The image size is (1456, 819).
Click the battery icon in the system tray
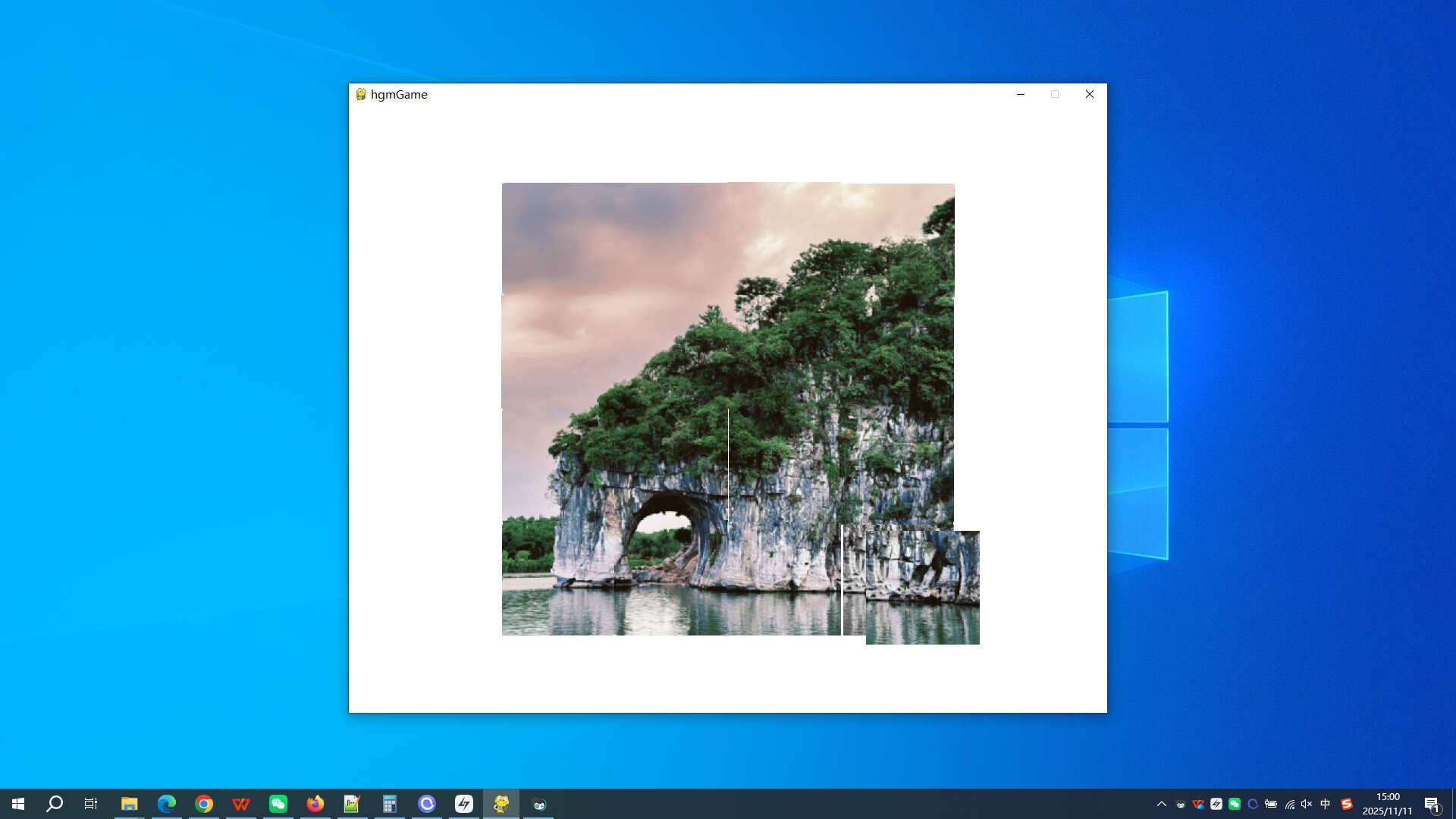pos(1271,805)
